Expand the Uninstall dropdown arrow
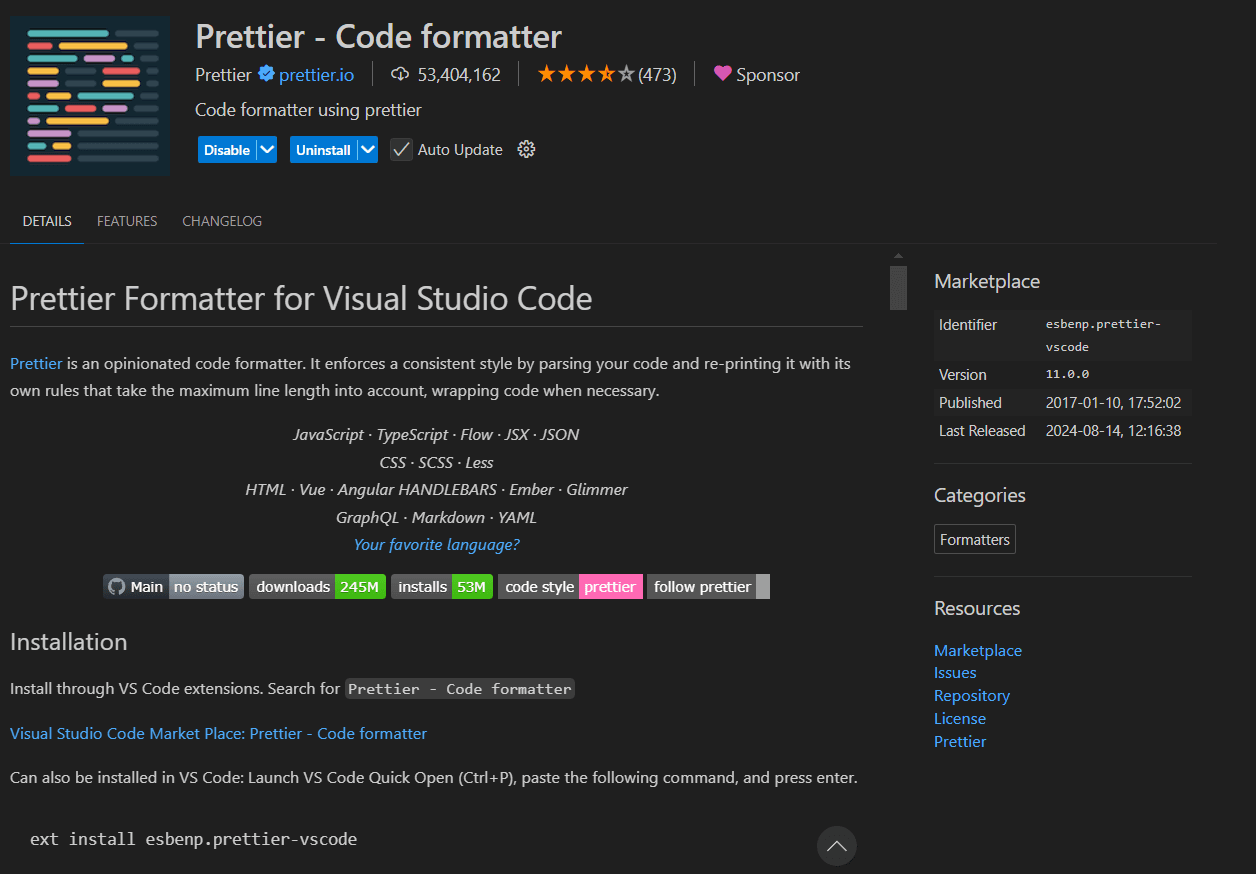The width and height of the screenshot is (1256, 874). click(x=368, y=150)
